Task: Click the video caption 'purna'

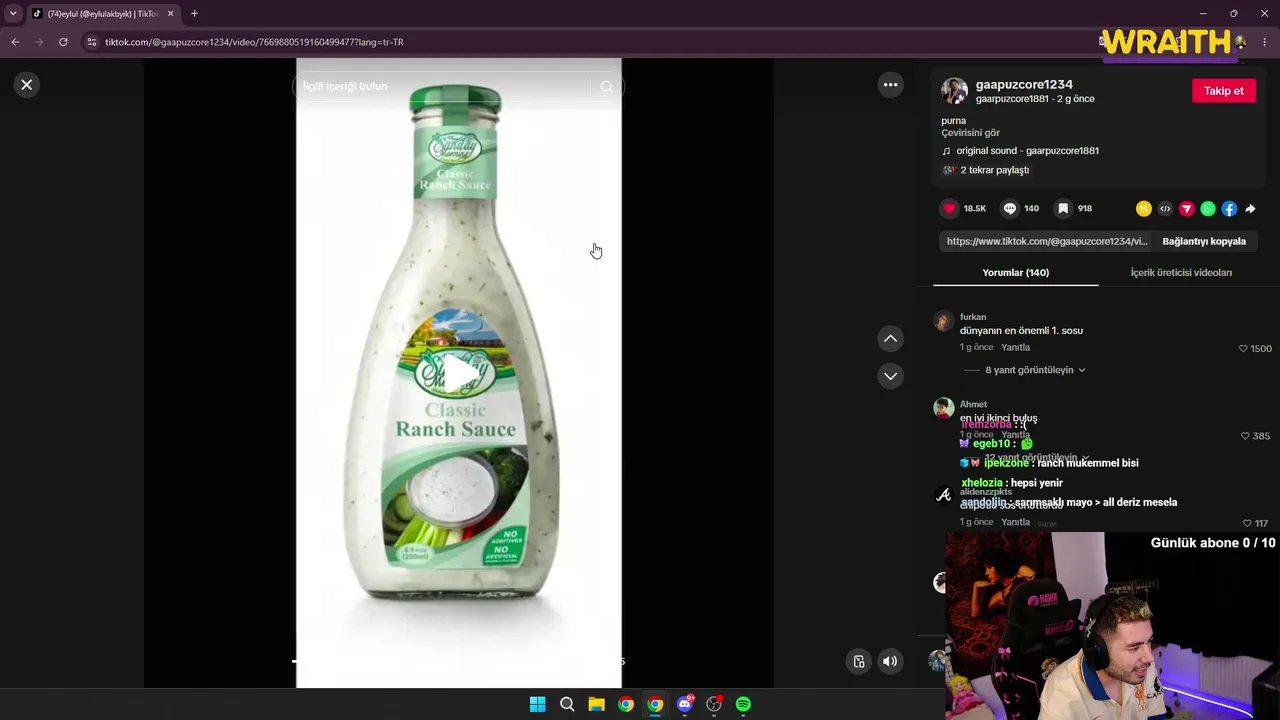Action: 953,121
